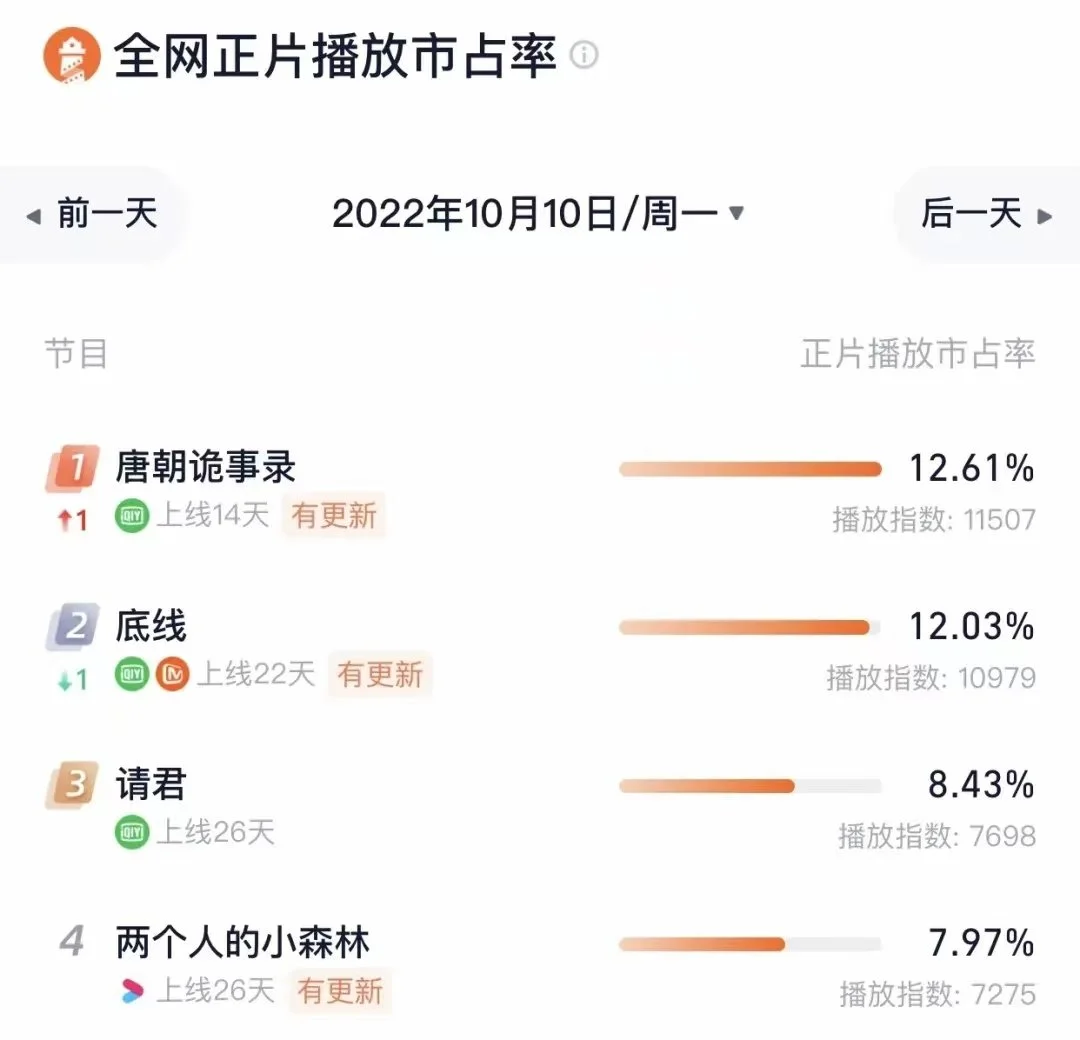Click the Mango TV icon under 底线
The height and width of the screenshot is (1040, 1080).
pos(172,674)
